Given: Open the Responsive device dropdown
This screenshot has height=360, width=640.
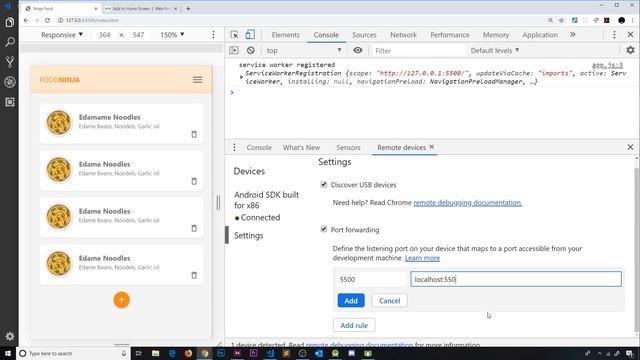Looking at the screenshot, I should point(62,35).
